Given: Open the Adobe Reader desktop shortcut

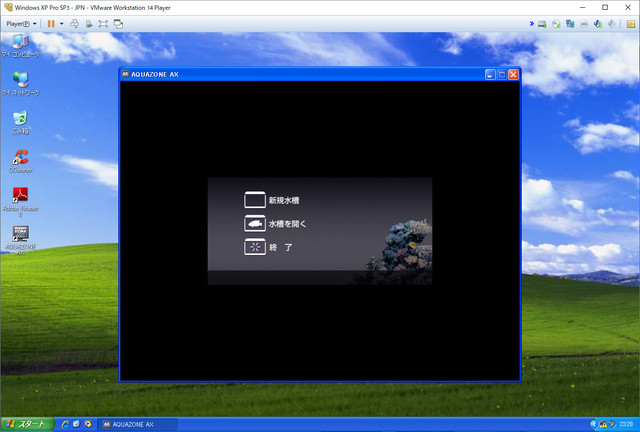Looking at the screenshot, I should (x=20, y=201).
